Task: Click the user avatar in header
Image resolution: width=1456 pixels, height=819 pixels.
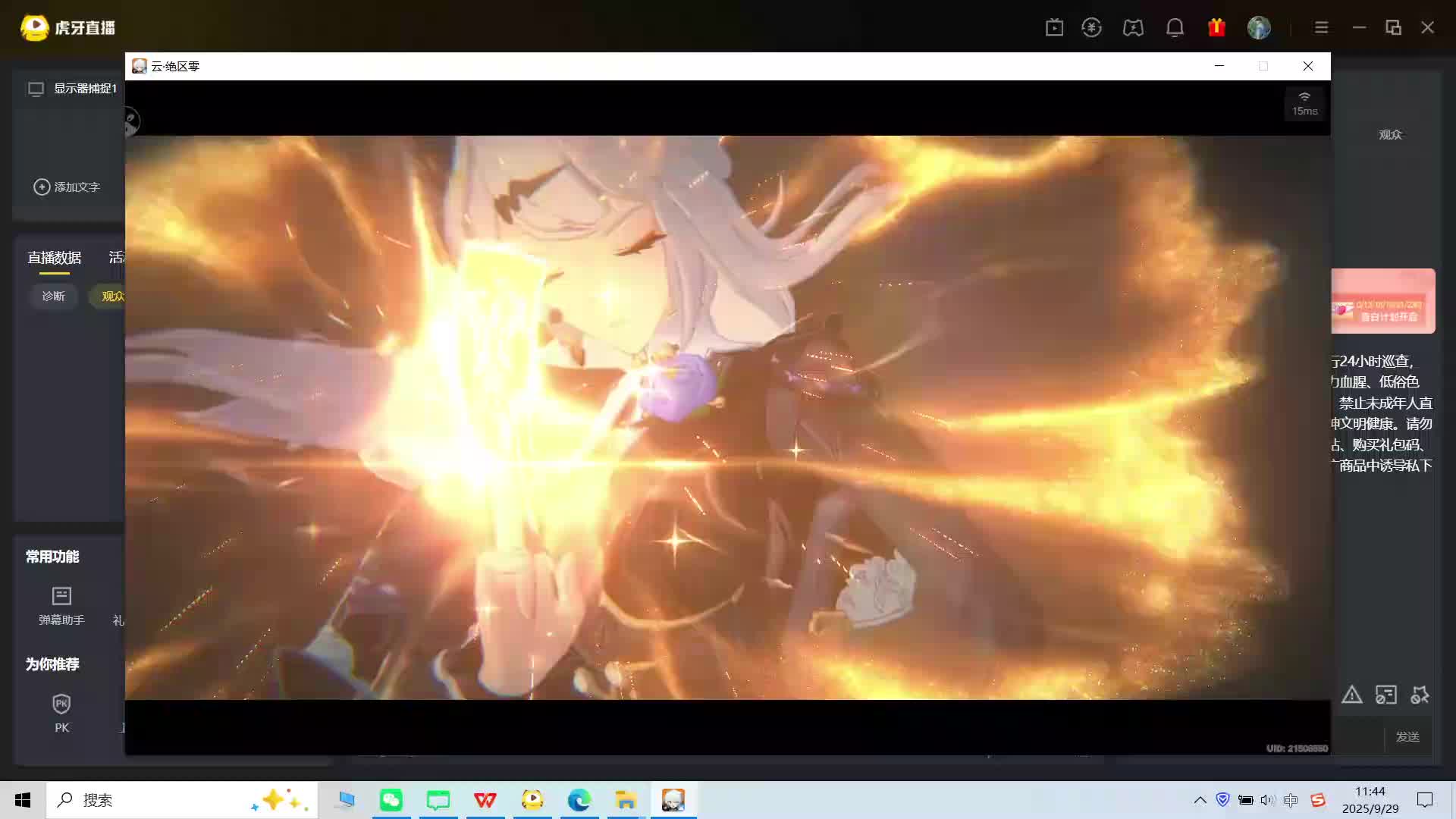Action: [x=1259, y=27]
